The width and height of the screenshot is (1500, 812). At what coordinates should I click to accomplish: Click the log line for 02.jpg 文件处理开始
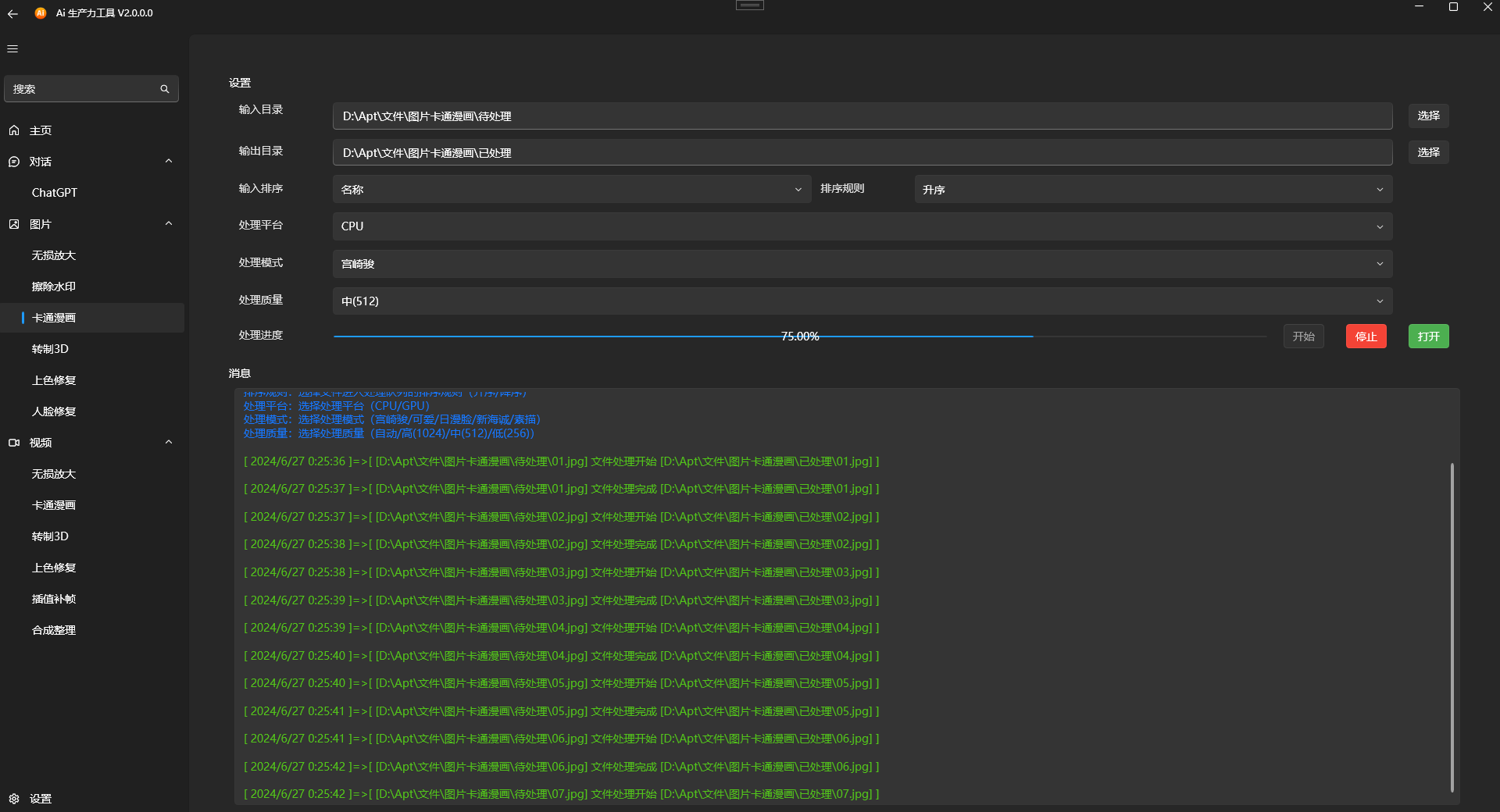pos(561,517)
